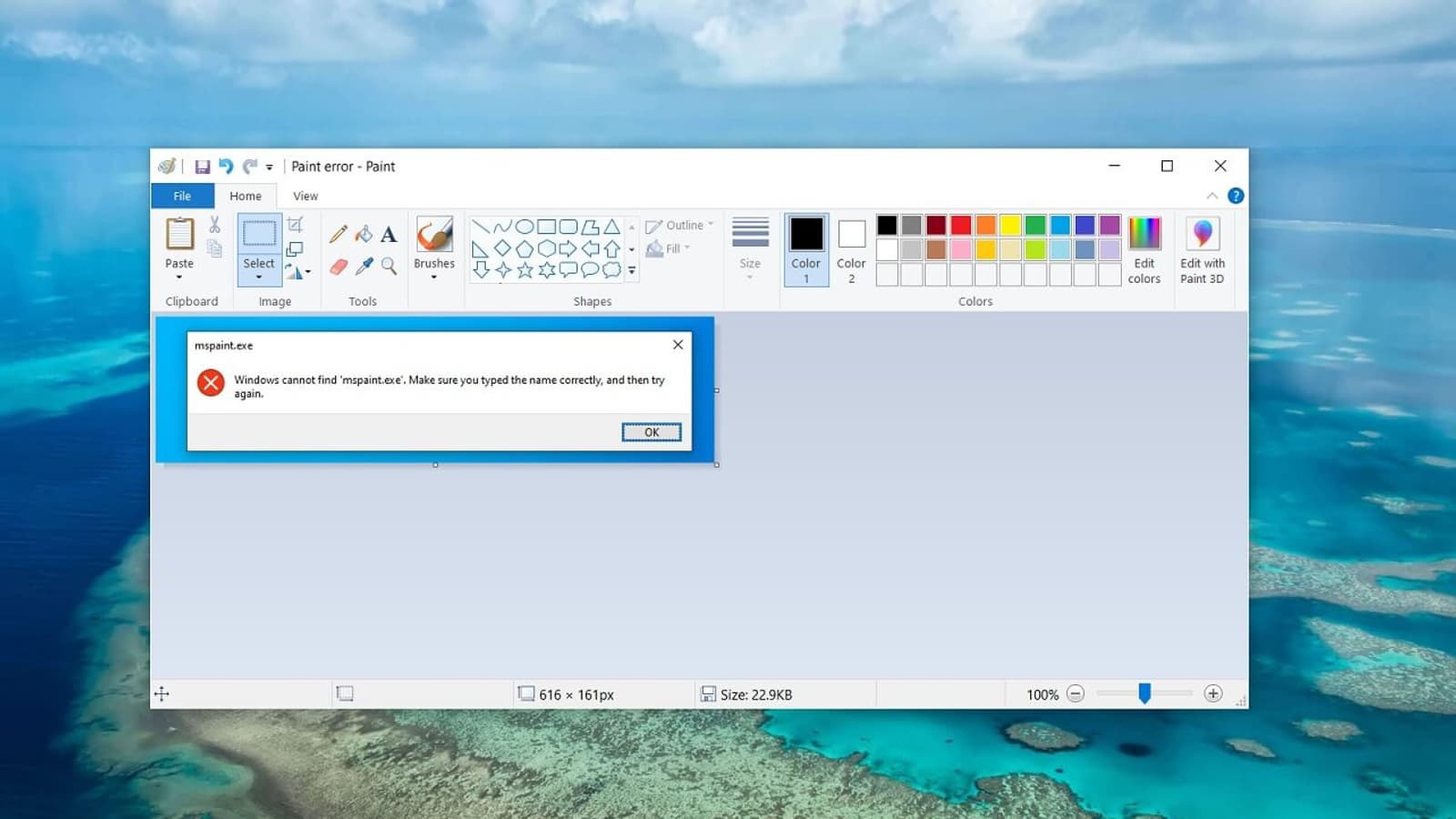1456x819 pixels.
Task: Click the Zoom out minus button
Action: pos(1075,693)
